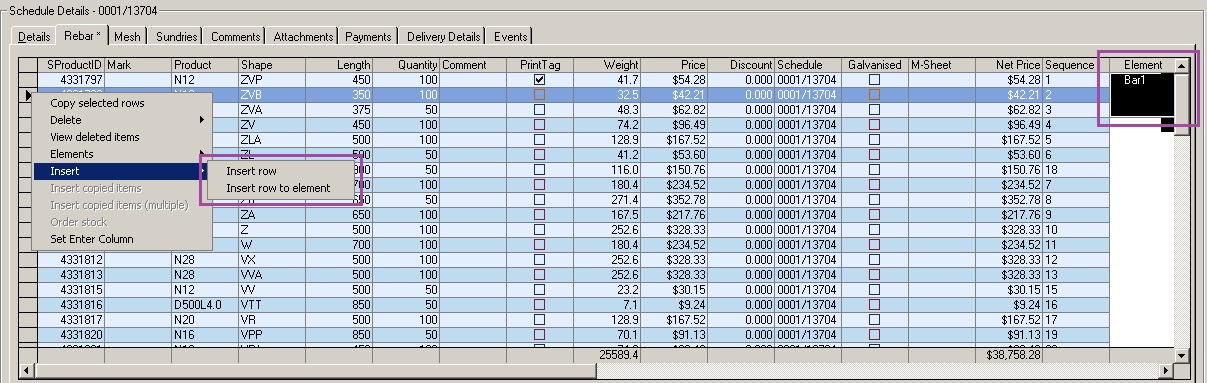Viewport: 1207px width, 383px height.
Task: Switch to the Comments tab
Action: 235,37
